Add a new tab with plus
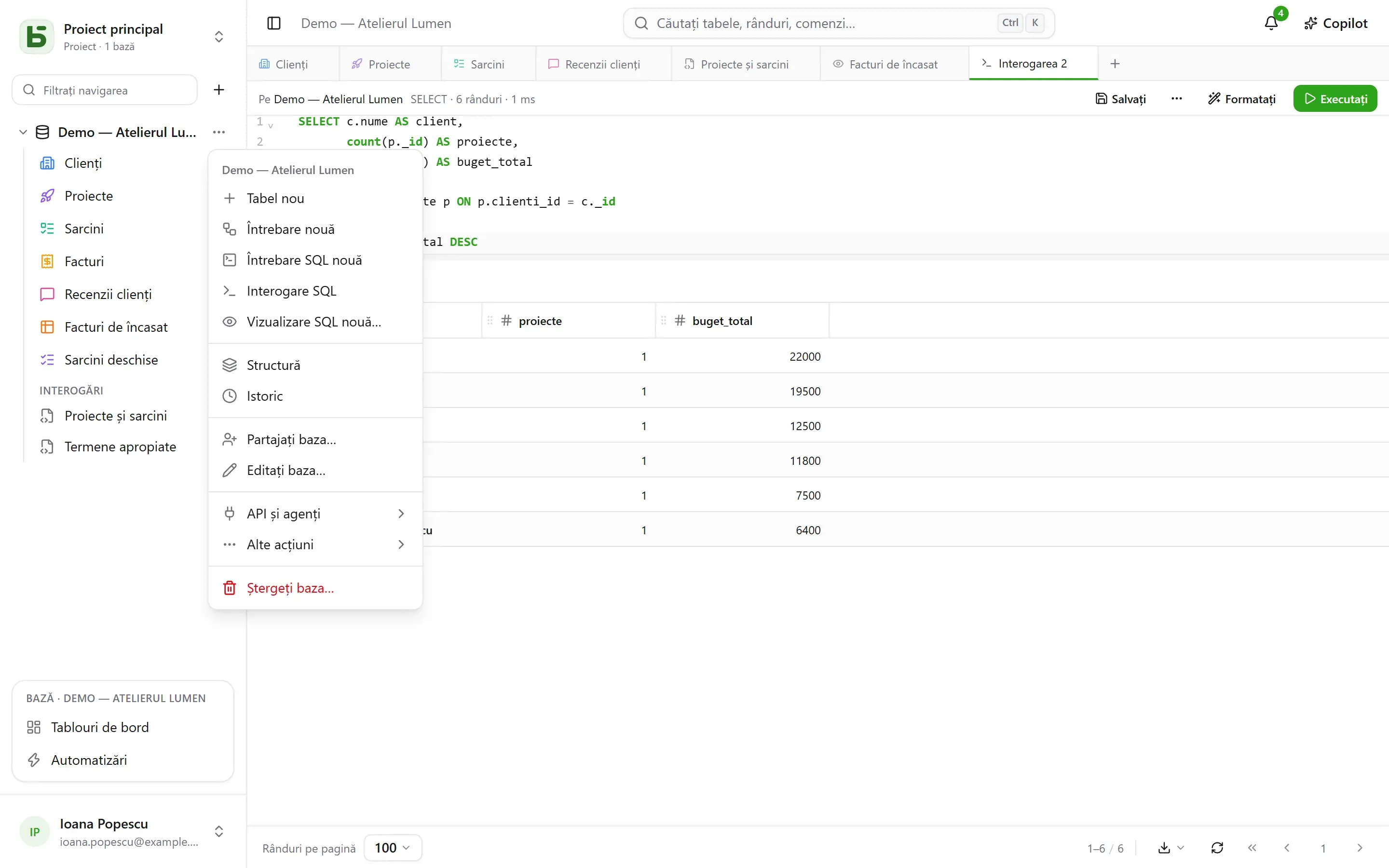1389x868 pixels. pos(1115,64)
